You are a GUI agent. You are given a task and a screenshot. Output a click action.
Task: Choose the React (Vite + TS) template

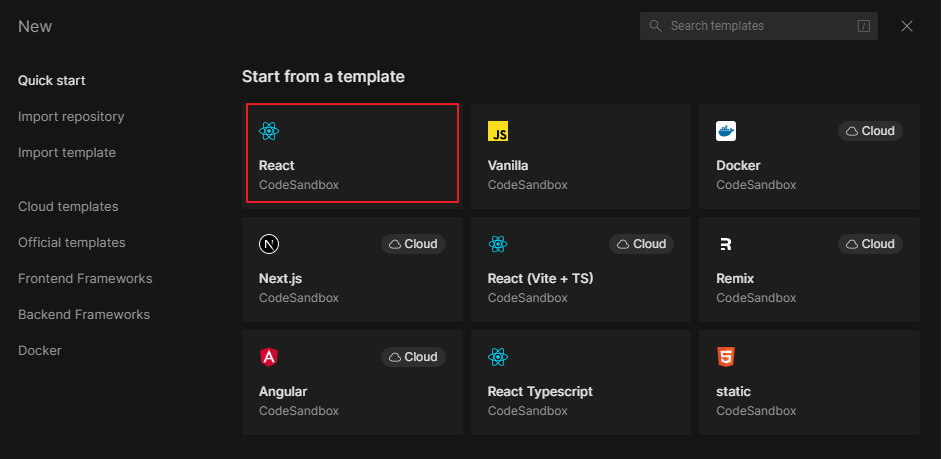[581, 269]
